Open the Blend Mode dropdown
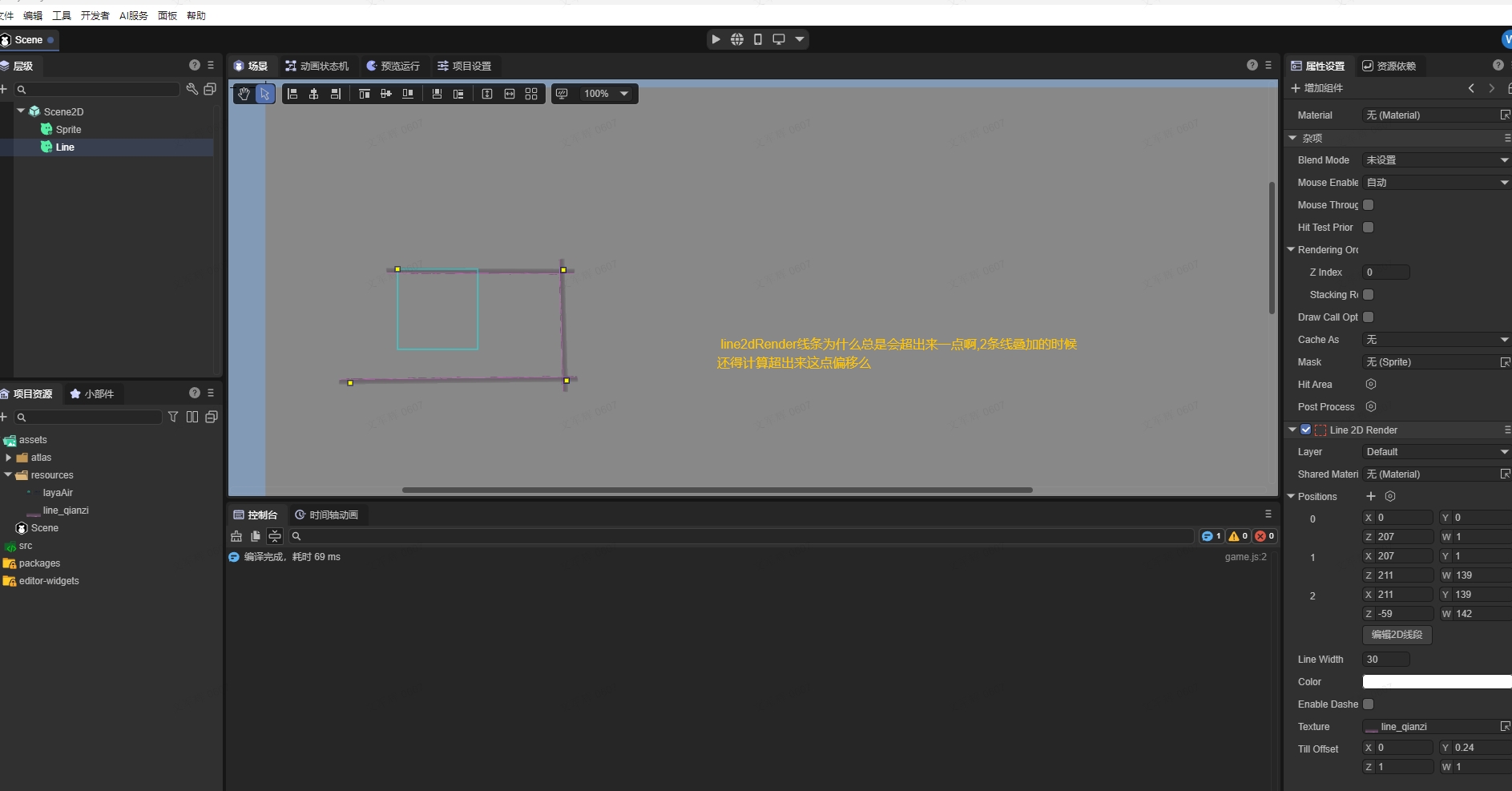Screen dimensions: 1512x791 click(1434, 160)
